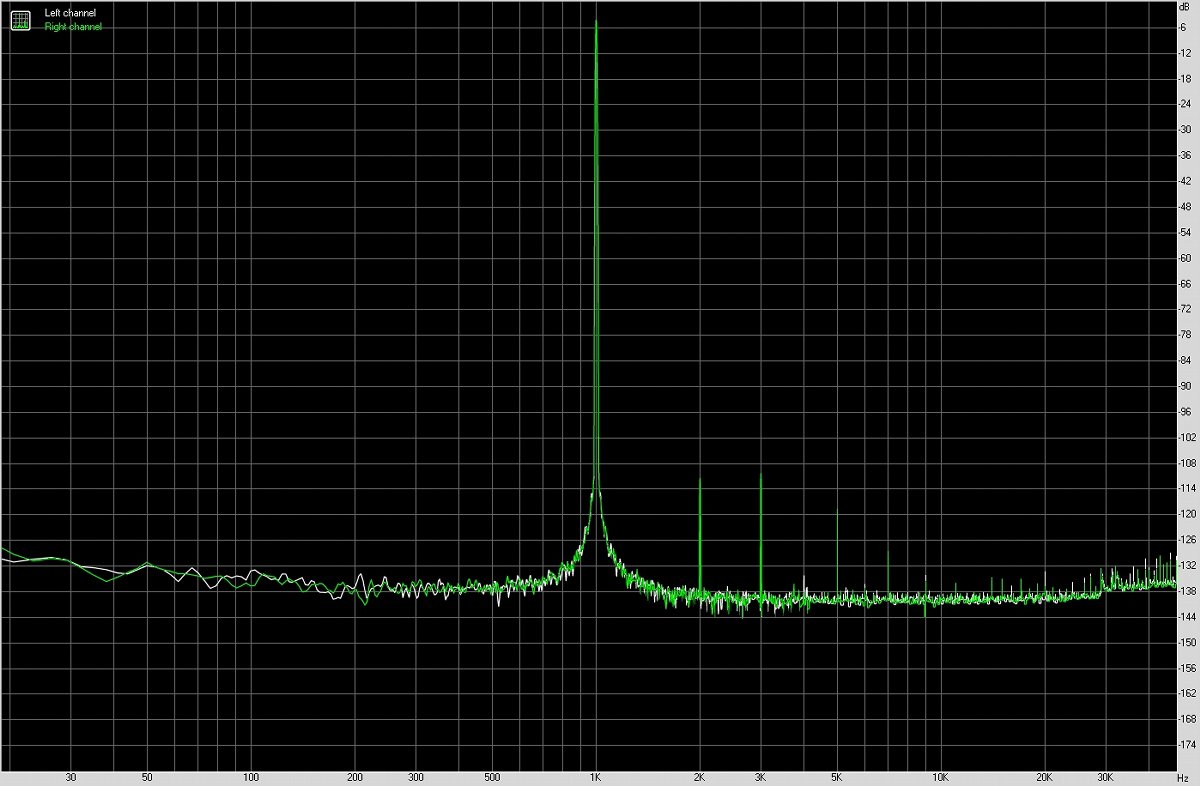Select the 20K frequency axis label

[x=1044, y=777]
